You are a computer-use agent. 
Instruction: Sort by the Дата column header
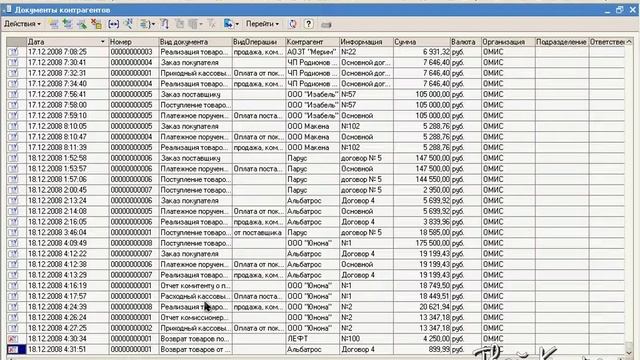point(67,42)
